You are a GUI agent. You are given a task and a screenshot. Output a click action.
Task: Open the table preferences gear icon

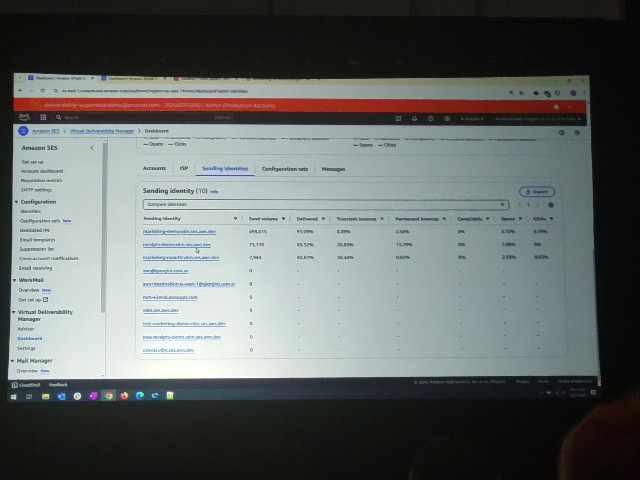click(x=551, y=205)
